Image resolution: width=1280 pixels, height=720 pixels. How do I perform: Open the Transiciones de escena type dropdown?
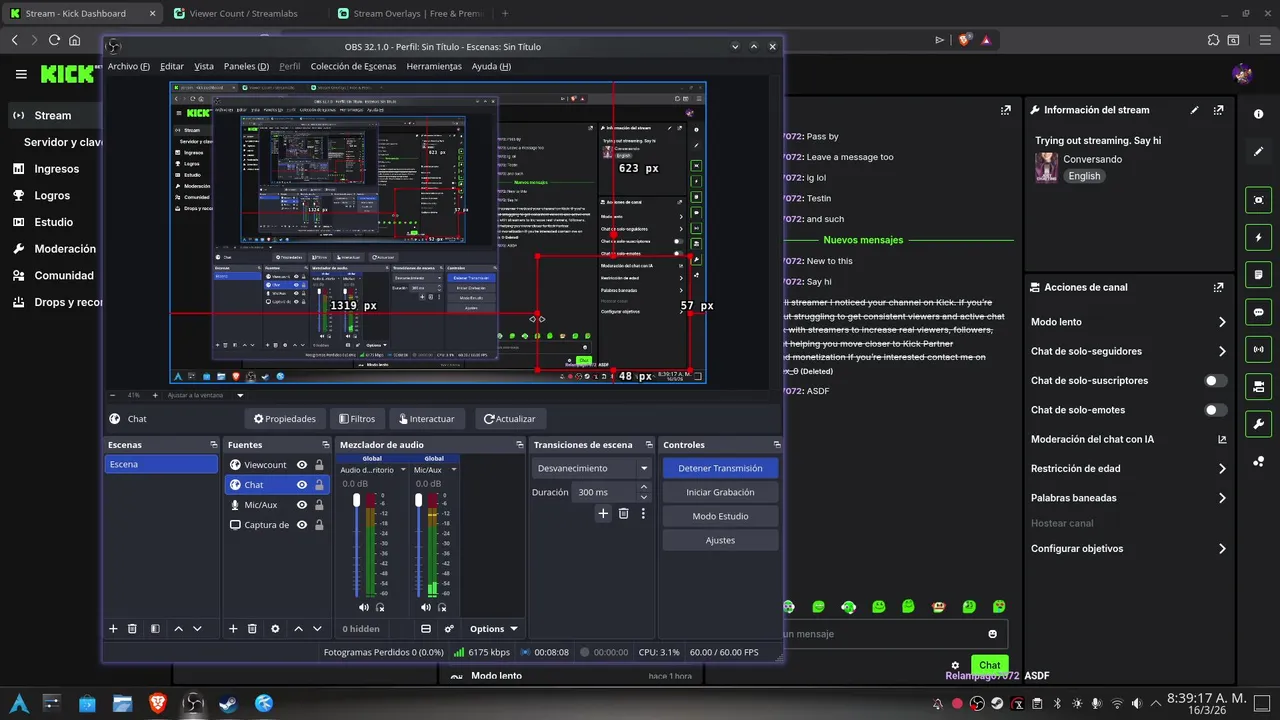(592, 468)
